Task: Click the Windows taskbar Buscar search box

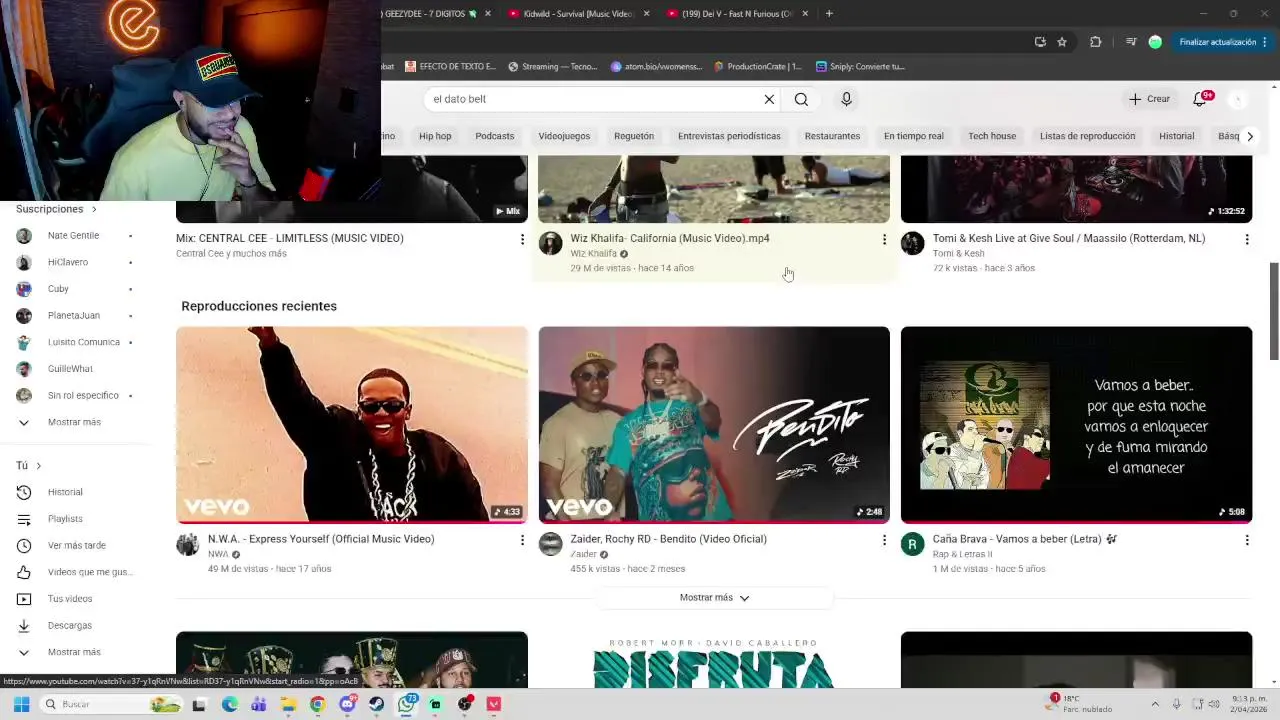Action: point(110,704)
